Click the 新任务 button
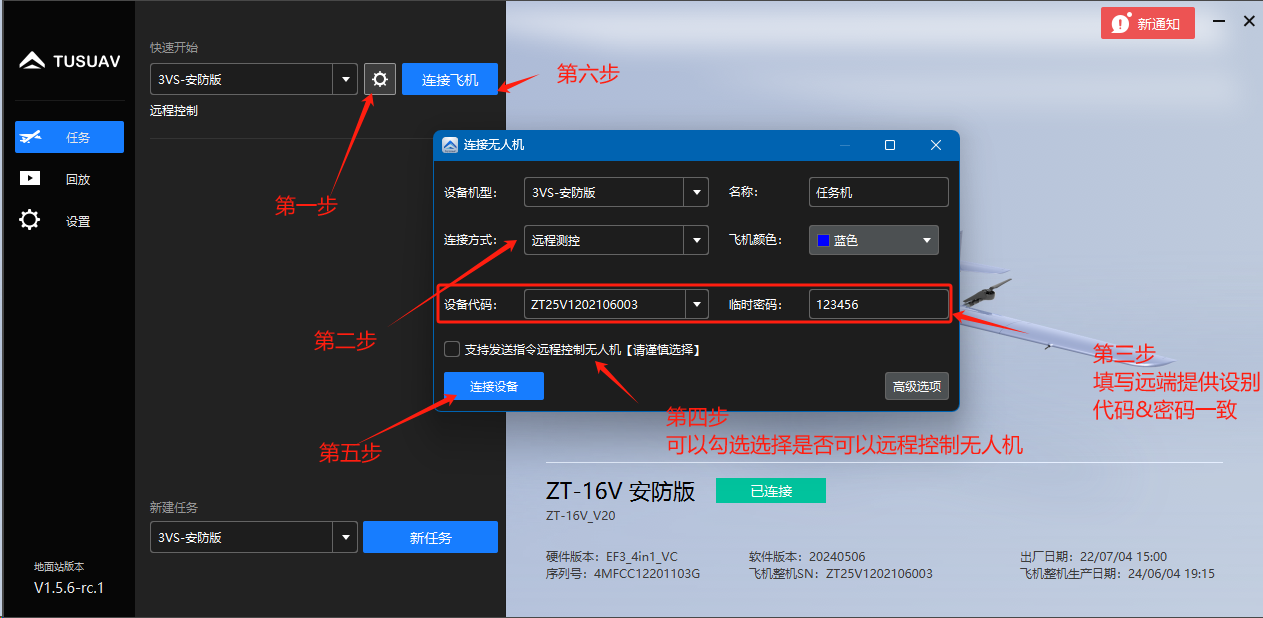The image size is (1263, 618). pyautogui.click(x=430, y=537)
